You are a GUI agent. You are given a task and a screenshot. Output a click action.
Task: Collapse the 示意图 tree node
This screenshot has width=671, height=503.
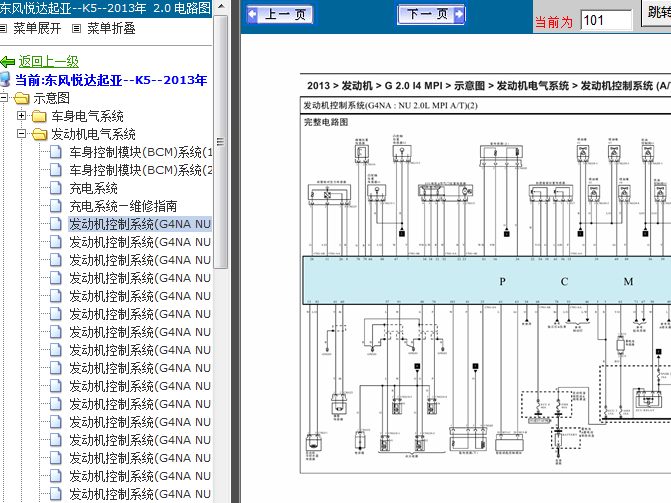[x=4, y=98]
